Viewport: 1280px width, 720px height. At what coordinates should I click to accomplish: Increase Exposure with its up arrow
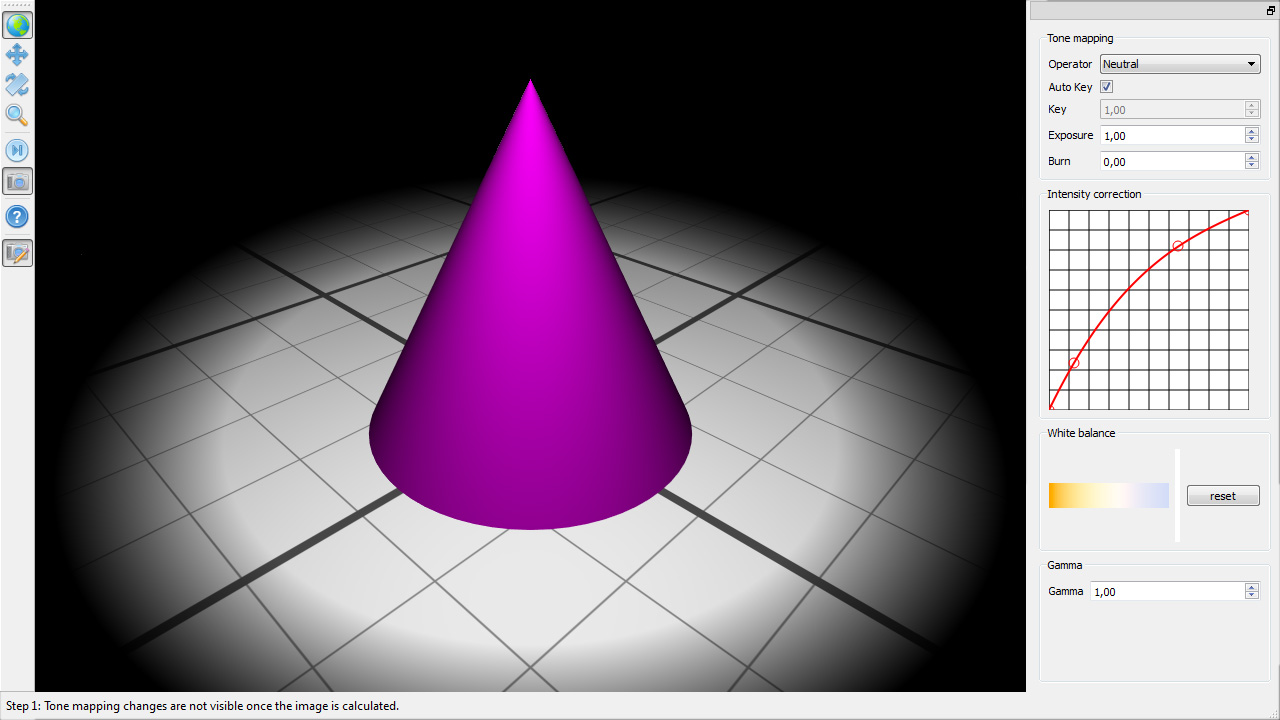tap(1251, 131)
